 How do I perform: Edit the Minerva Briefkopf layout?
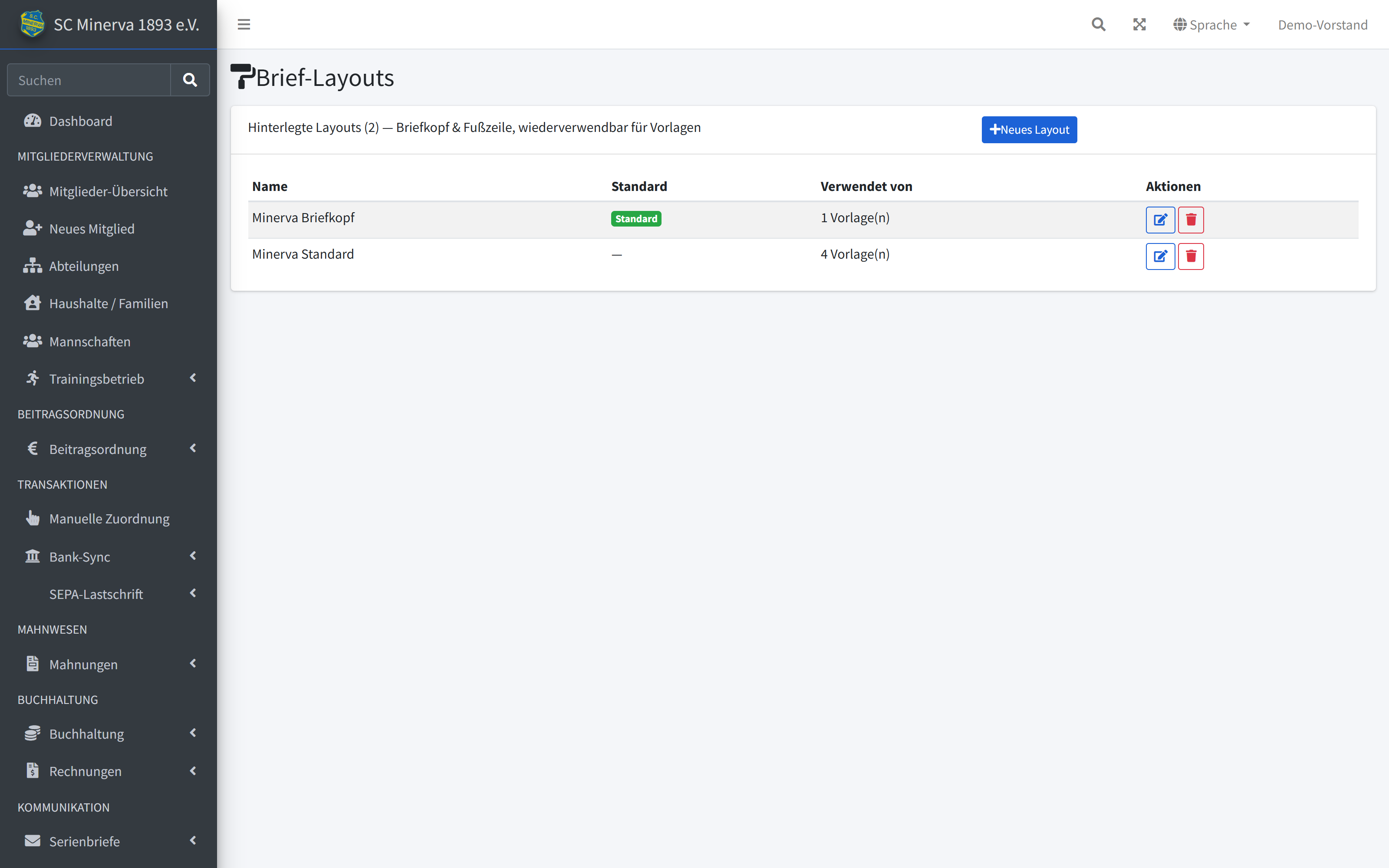point(1160,220)
